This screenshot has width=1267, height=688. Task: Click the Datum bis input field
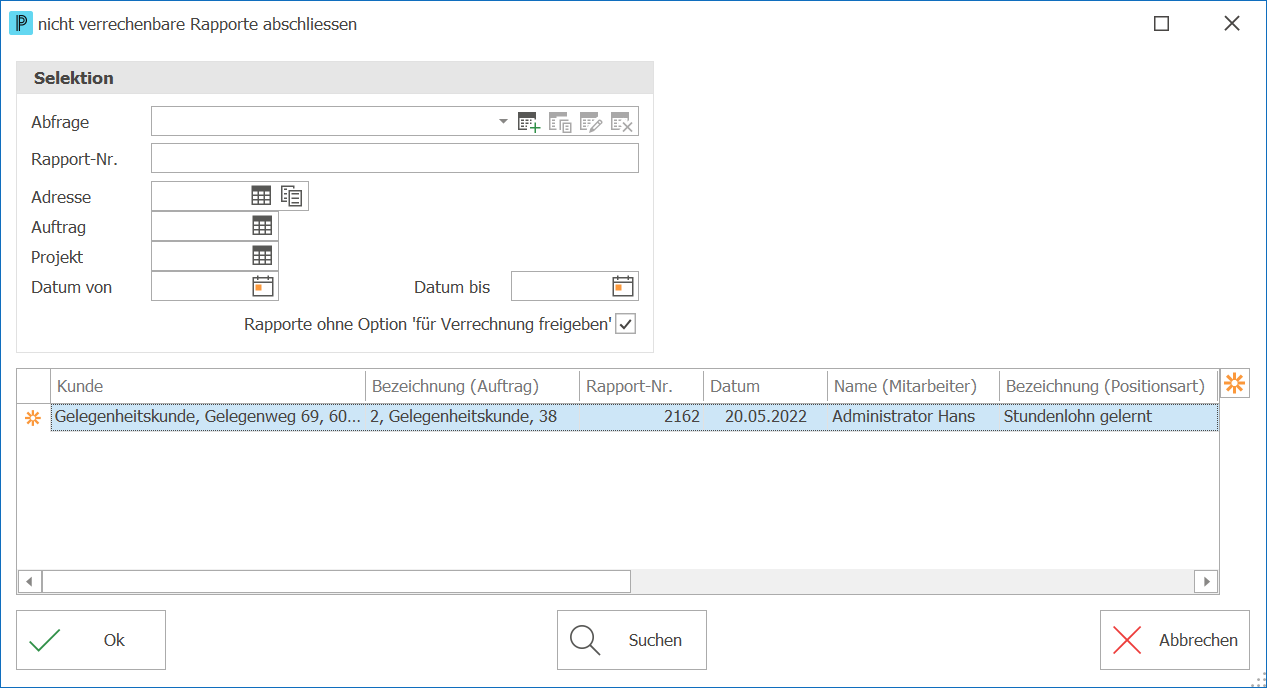pos(560,286)
